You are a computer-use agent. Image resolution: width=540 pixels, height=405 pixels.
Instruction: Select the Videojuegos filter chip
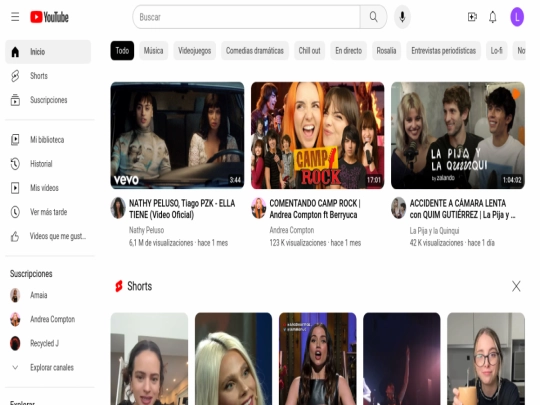coord(195,51)
